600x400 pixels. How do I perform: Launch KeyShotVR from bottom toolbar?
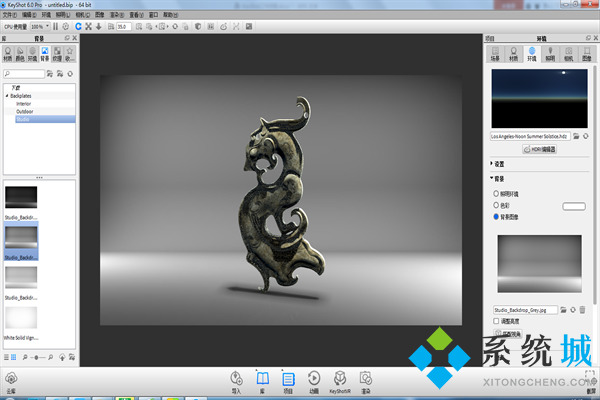340,380
